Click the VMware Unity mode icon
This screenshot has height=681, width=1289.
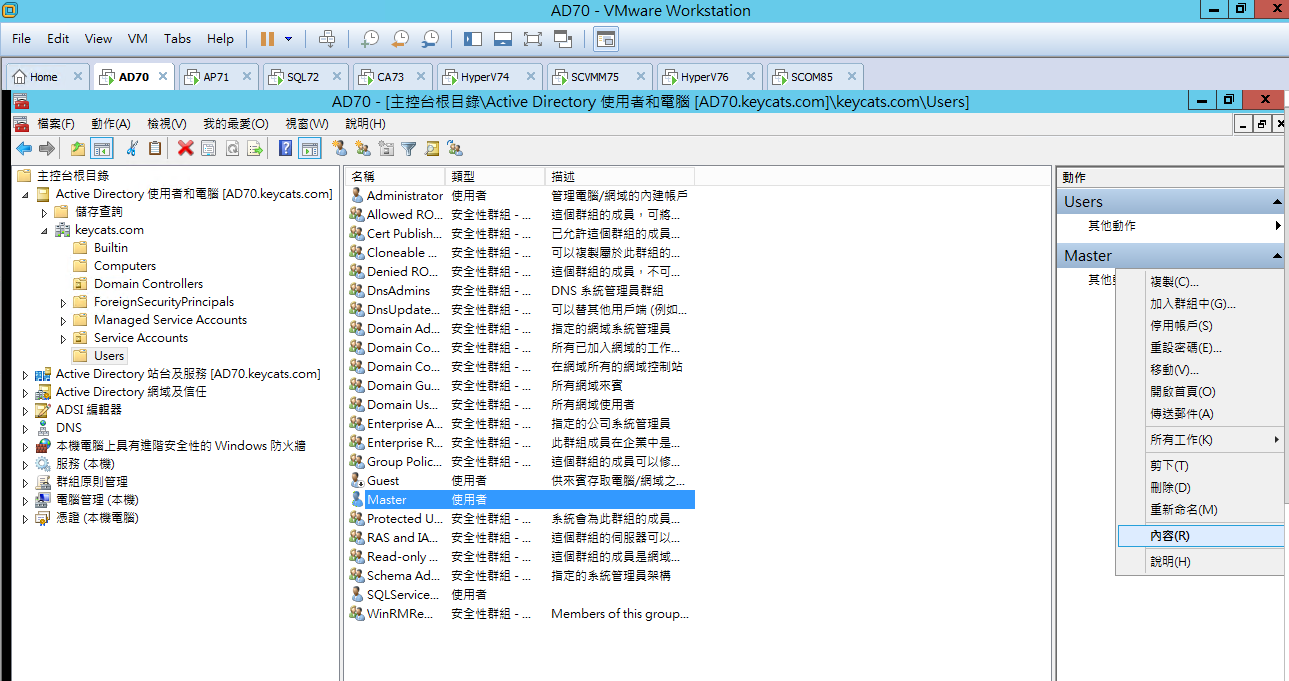[563, 39]
